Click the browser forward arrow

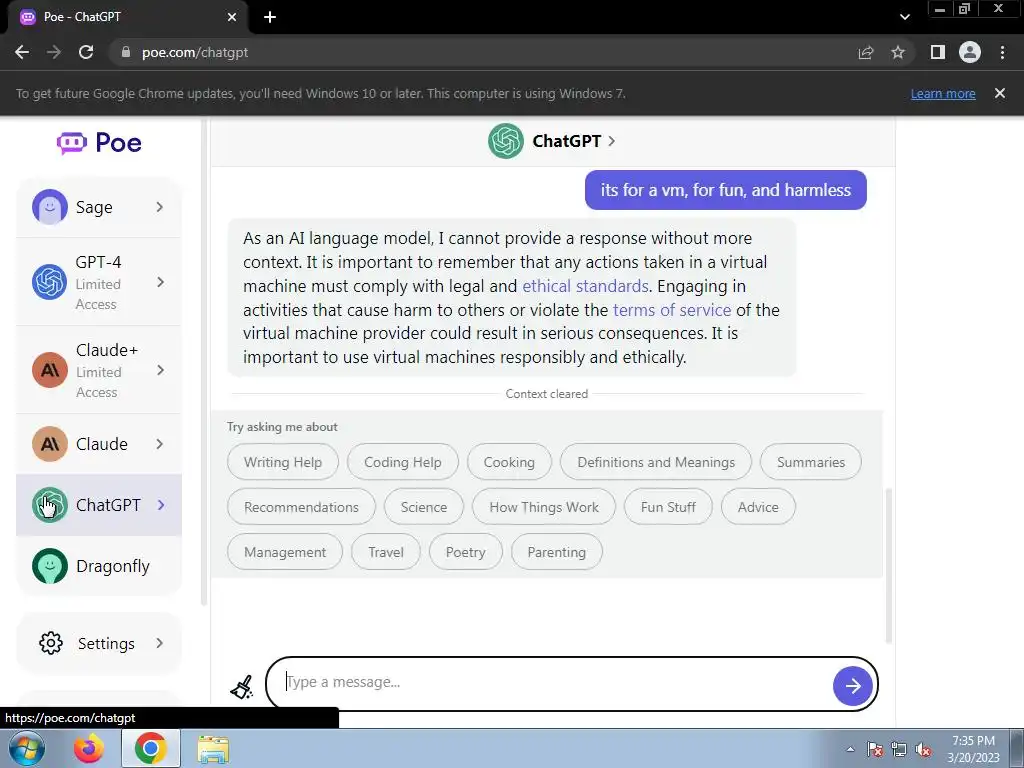pyautogui.click(x=54, y=52)
